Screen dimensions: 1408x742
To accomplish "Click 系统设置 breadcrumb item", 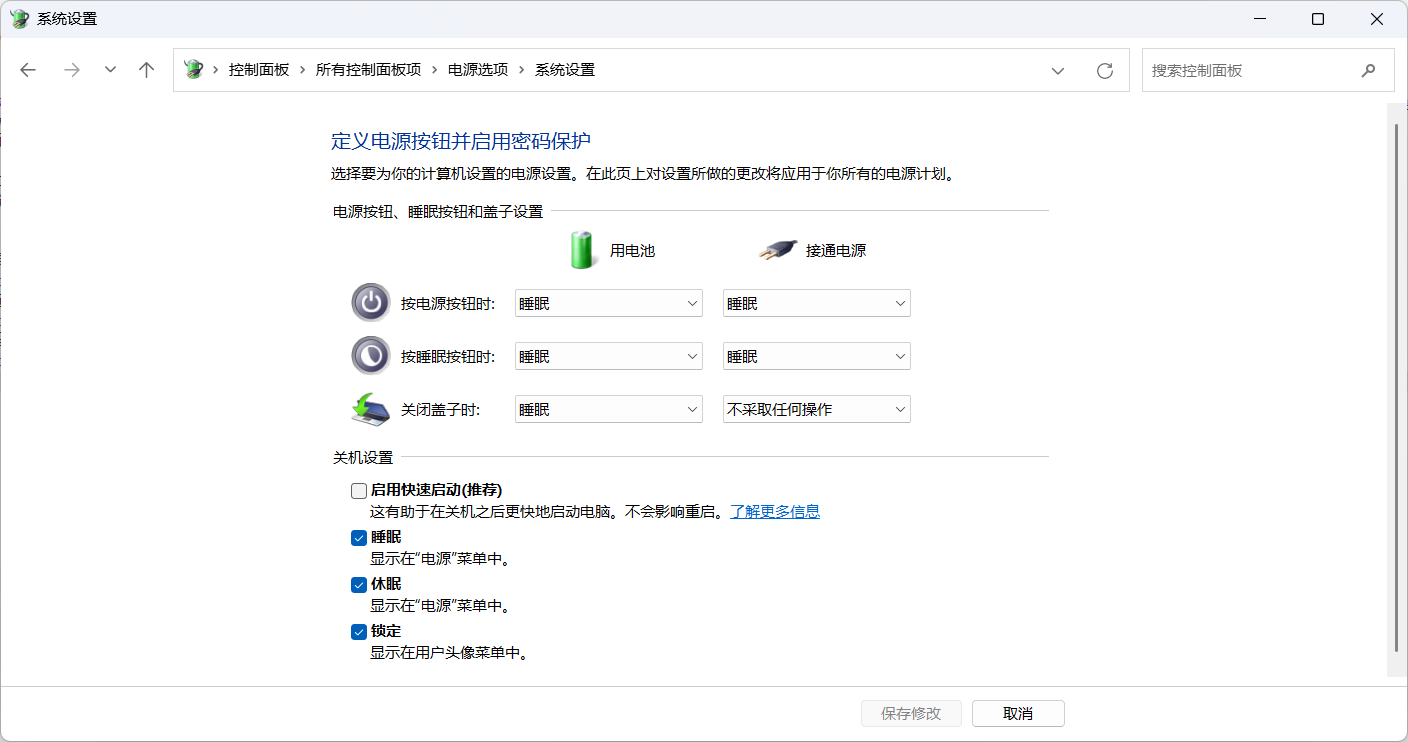I will pyautogui.click(x=565, y=70).
